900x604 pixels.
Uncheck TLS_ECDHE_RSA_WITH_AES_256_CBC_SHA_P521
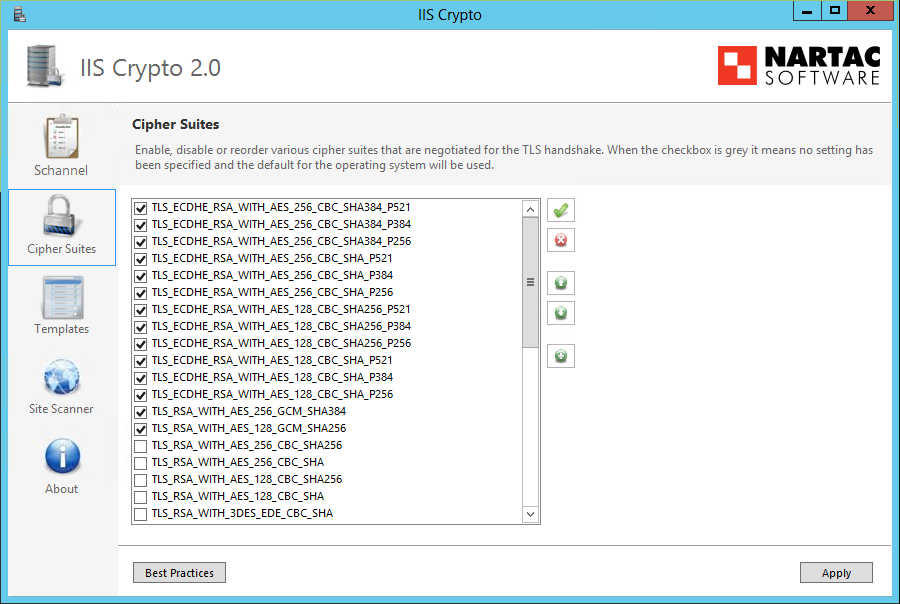[x=141, y=259]
